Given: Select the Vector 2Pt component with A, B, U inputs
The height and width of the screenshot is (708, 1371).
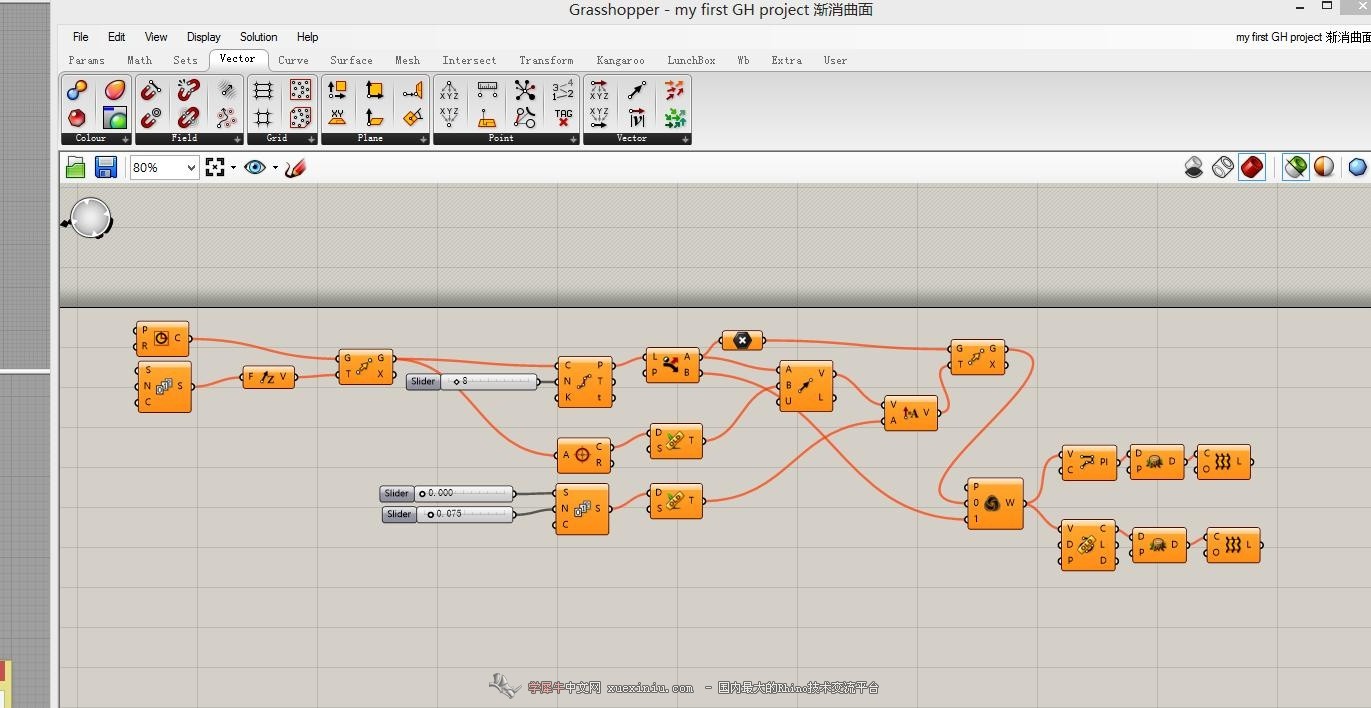Looking at the screenshot, I should pos(806,385).
